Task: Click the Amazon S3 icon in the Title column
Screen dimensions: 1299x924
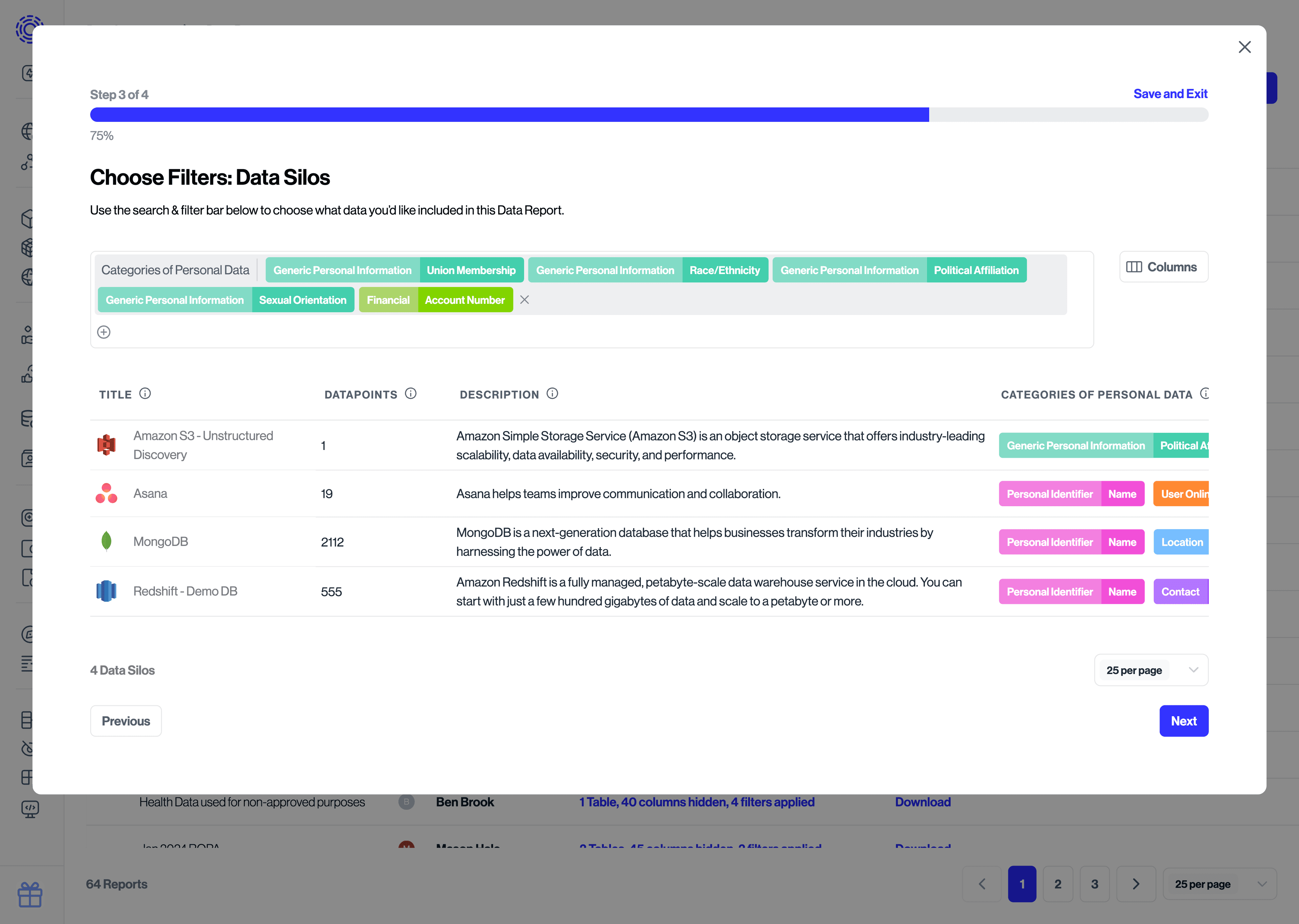Action: pyautogui.click(x=106, y=444)
